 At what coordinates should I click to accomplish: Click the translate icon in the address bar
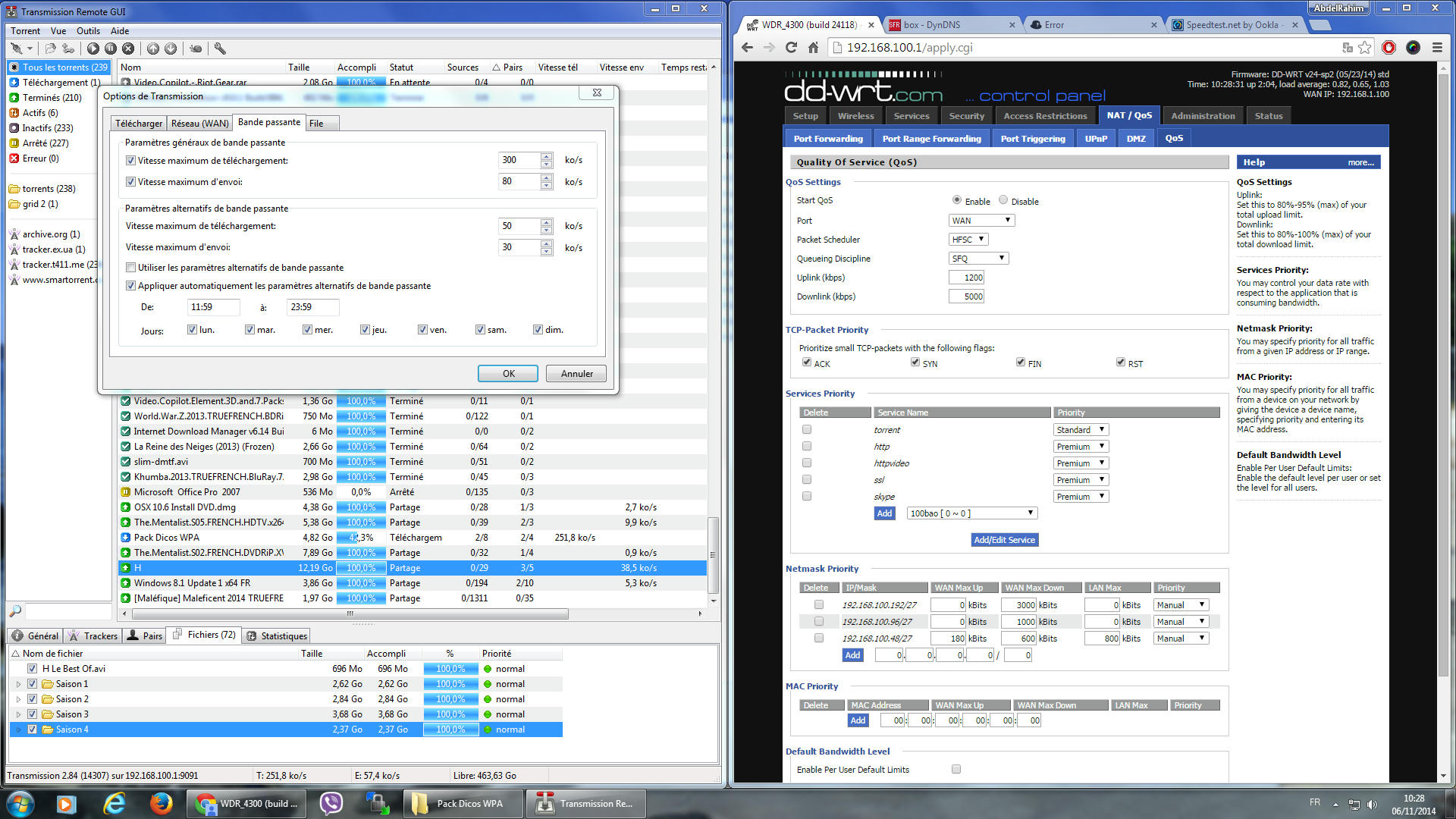(x=1348, y=47)
